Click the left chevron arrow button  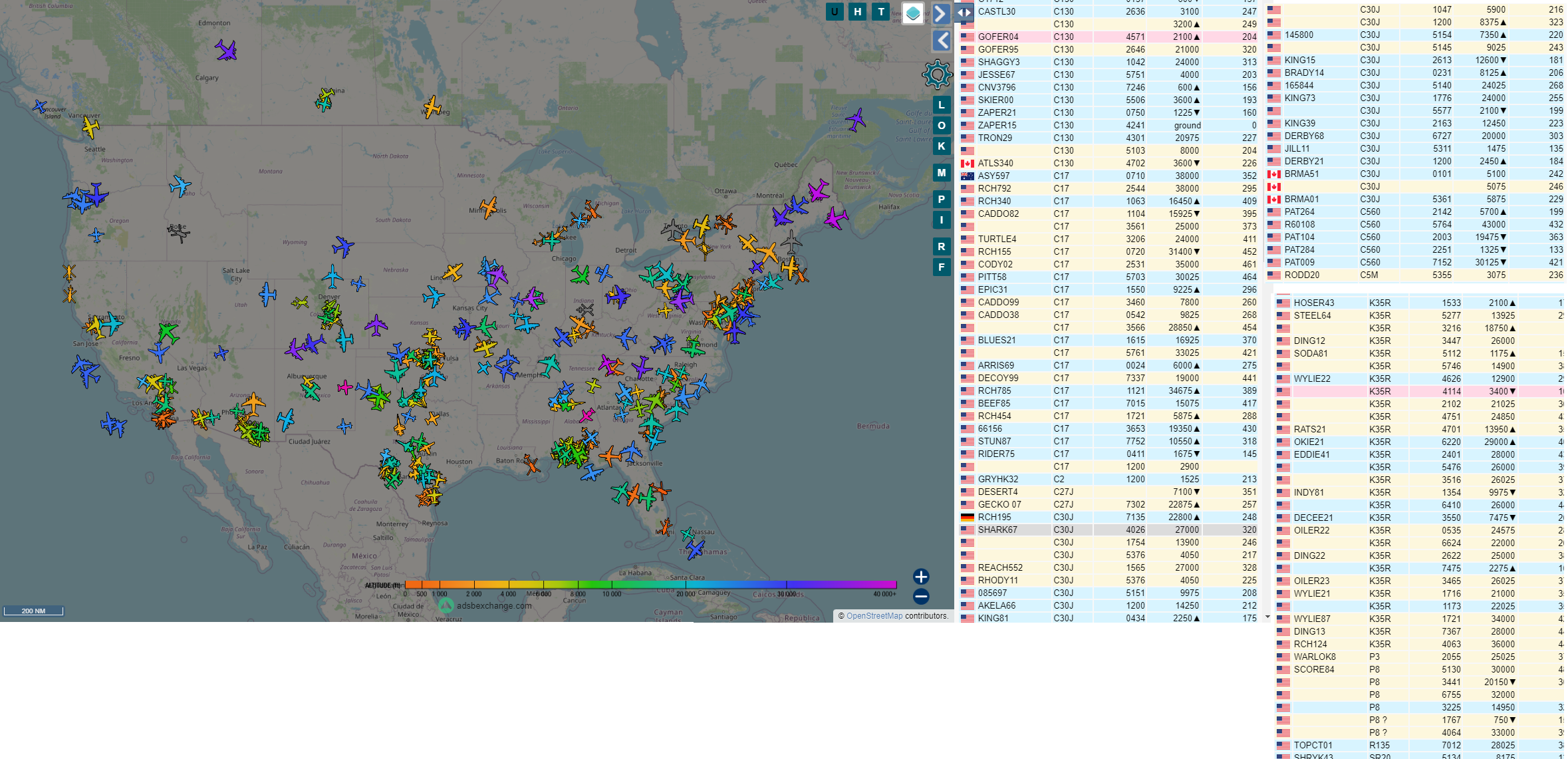coord(942,41)
